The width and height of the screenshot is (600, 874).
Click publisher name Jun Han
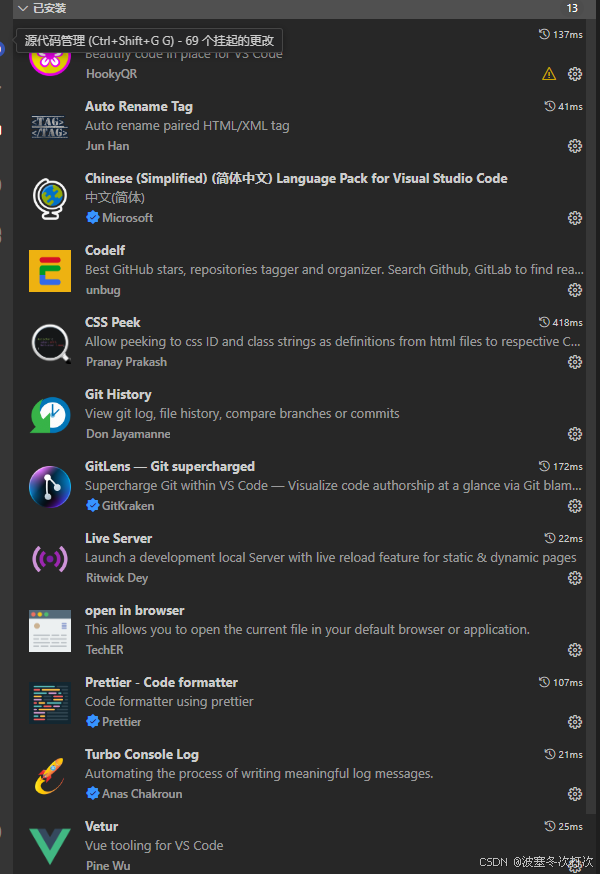[x=108, y=146]
